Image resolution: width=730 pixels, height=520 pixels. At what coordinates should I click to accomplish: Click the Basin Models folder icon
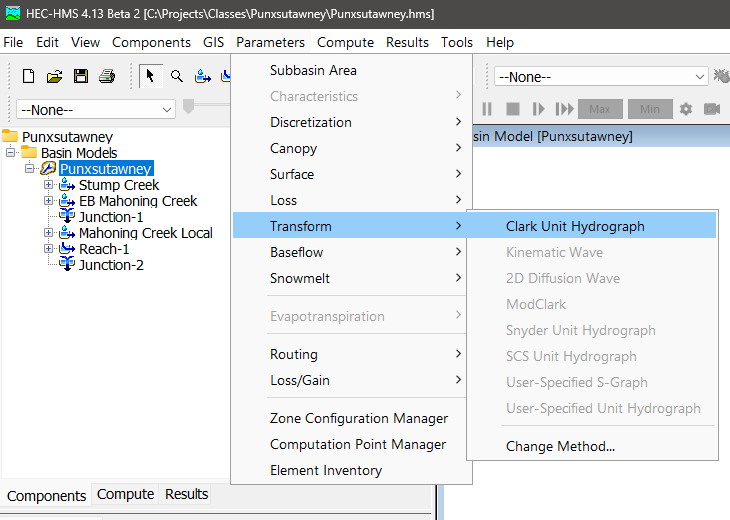29,152
